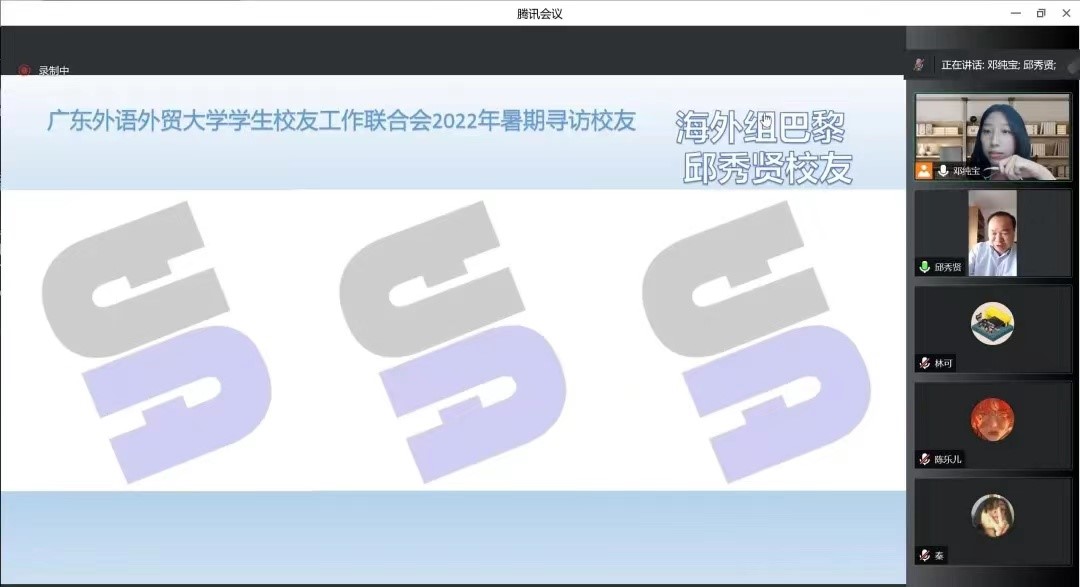Select 邱秀贤's video thumbnail
The width and height of the screenshot is (1080, 587).
tap(992, 232)
